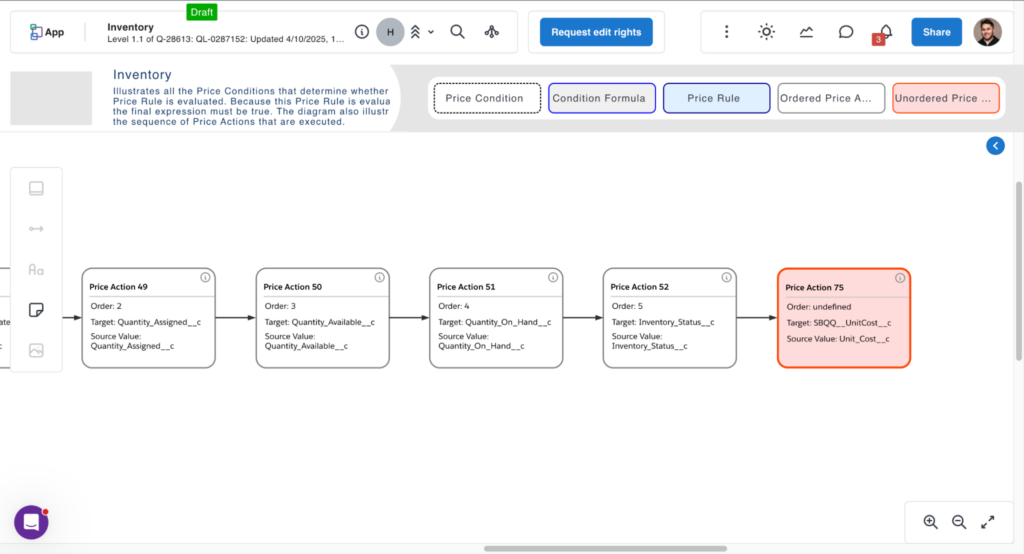Toggle the Price Rule legend filter

(716, 98)
